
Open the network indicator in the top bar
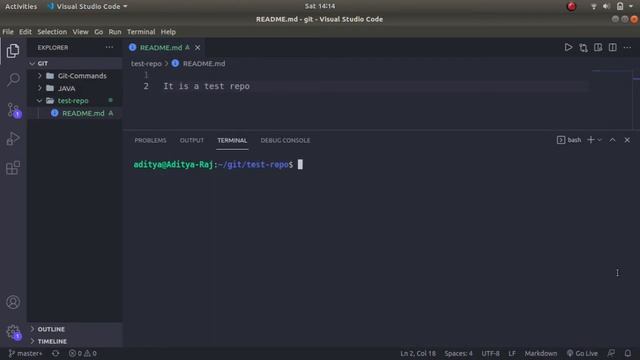pos(593,7)
